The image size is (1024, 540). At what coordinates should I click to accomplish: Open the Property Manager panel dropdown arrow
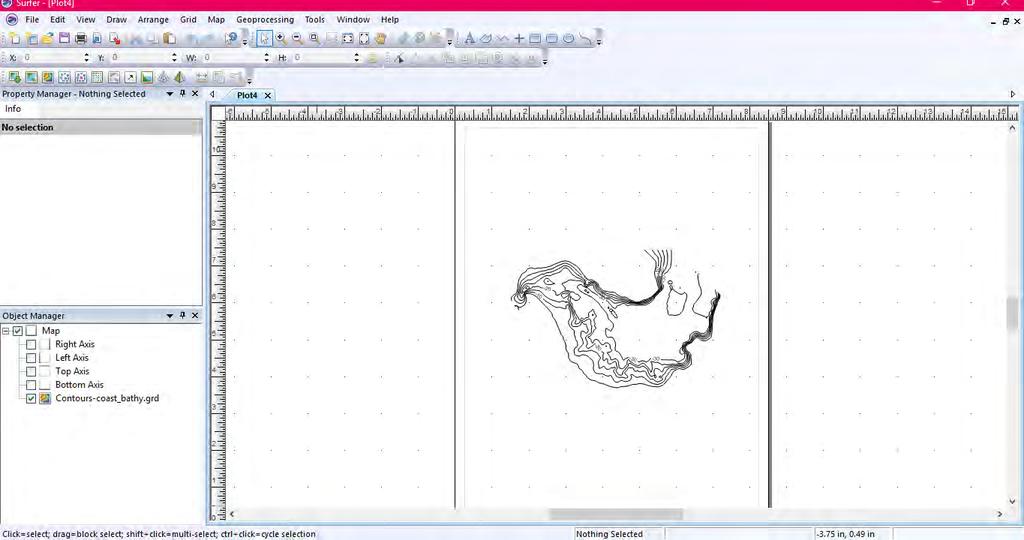[x=170, y=94]
